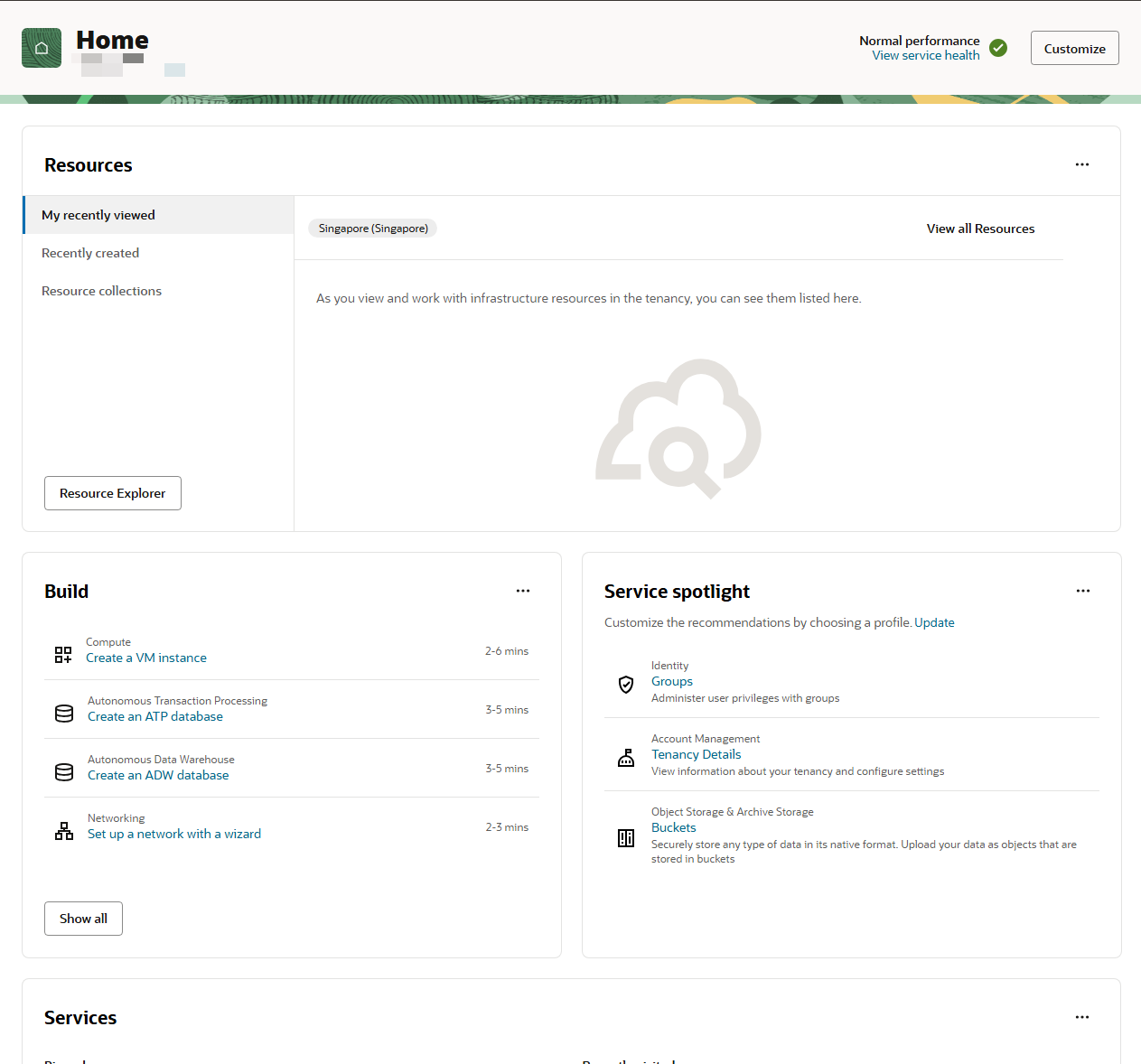Click Create a VM instance link
The image size is (1141, 1064).
coord(146,658)
